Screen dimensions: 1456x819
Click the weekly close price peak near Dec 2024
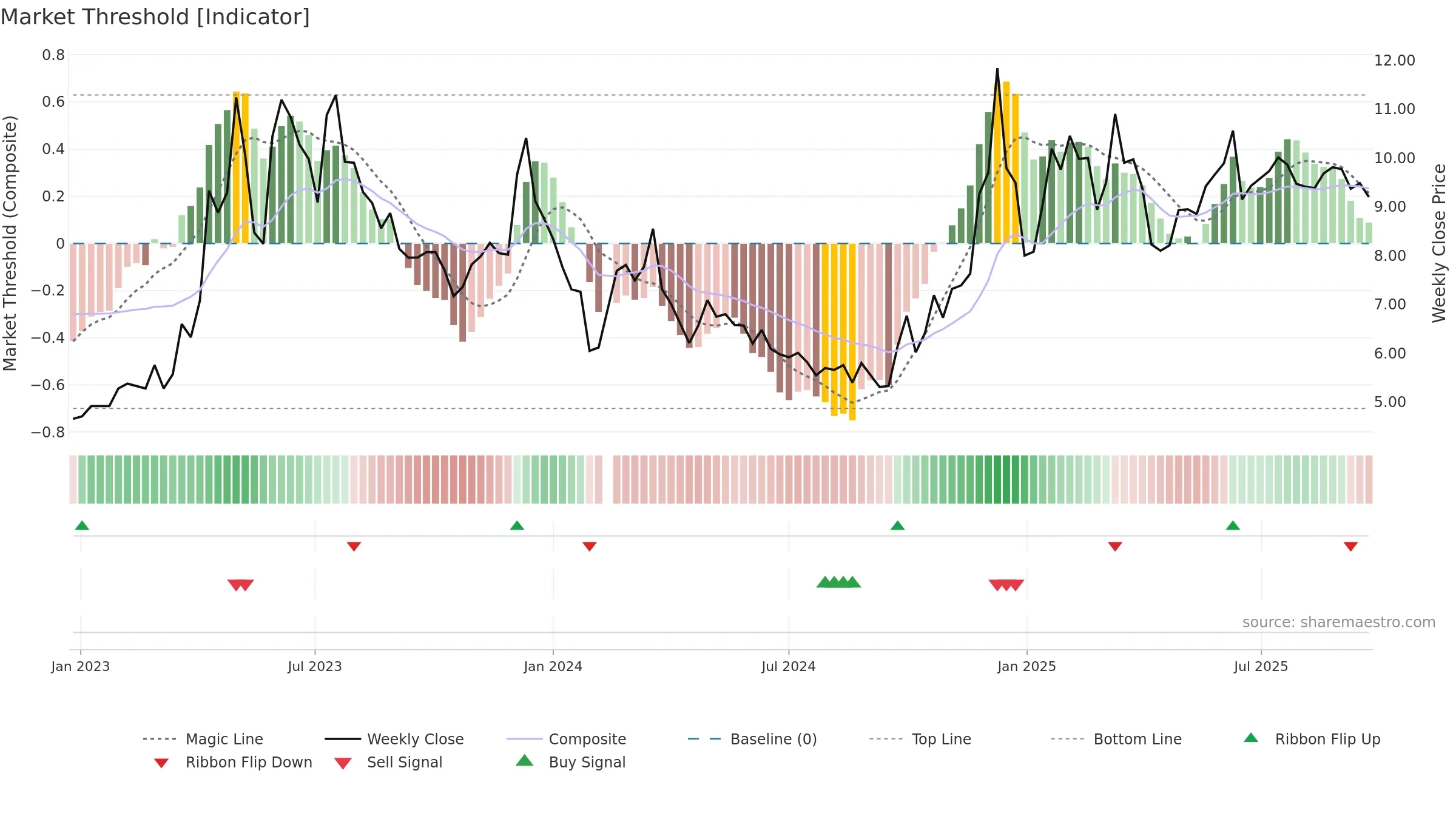click(997, 69)
